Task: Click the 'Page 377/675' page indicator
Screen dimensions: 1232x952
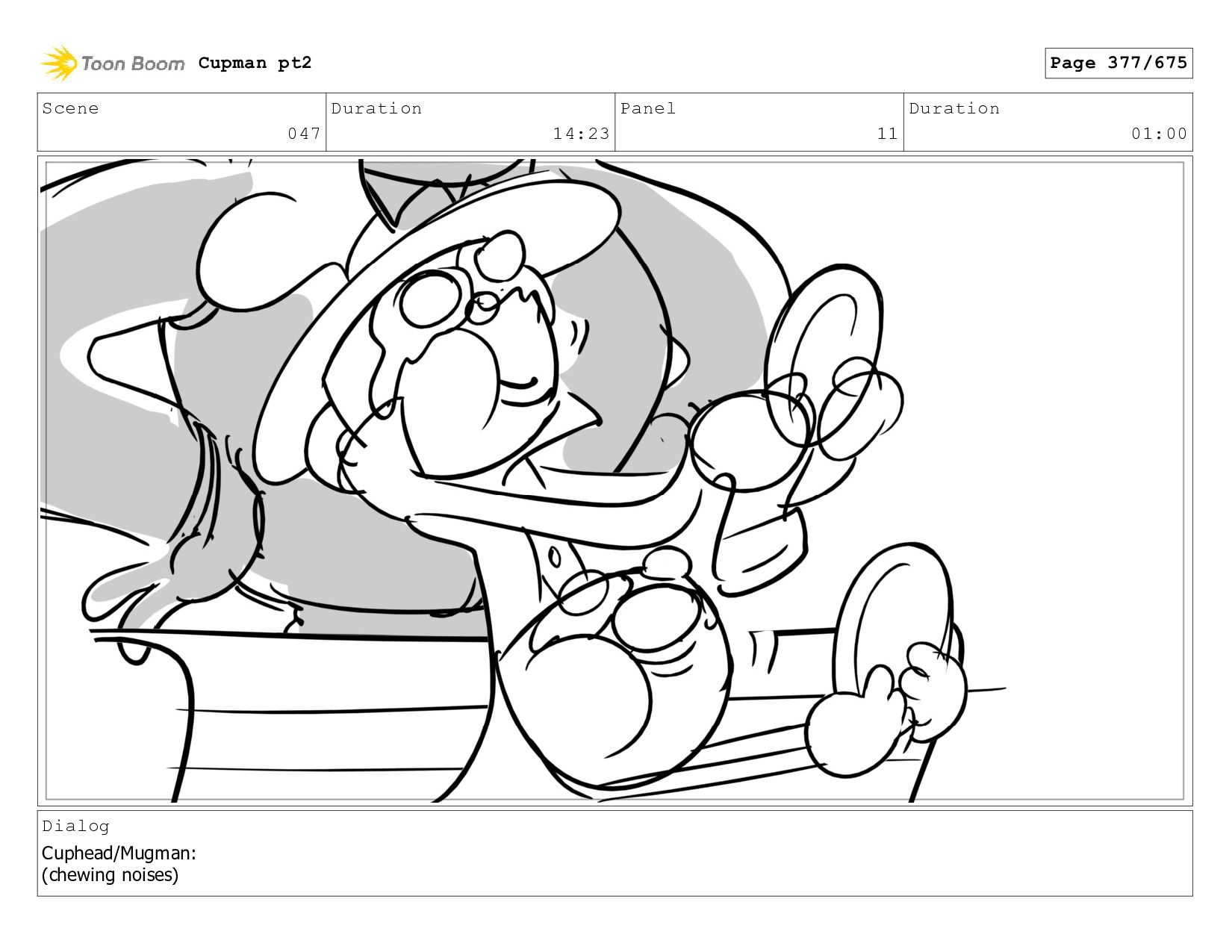Action: [1119, 63]
